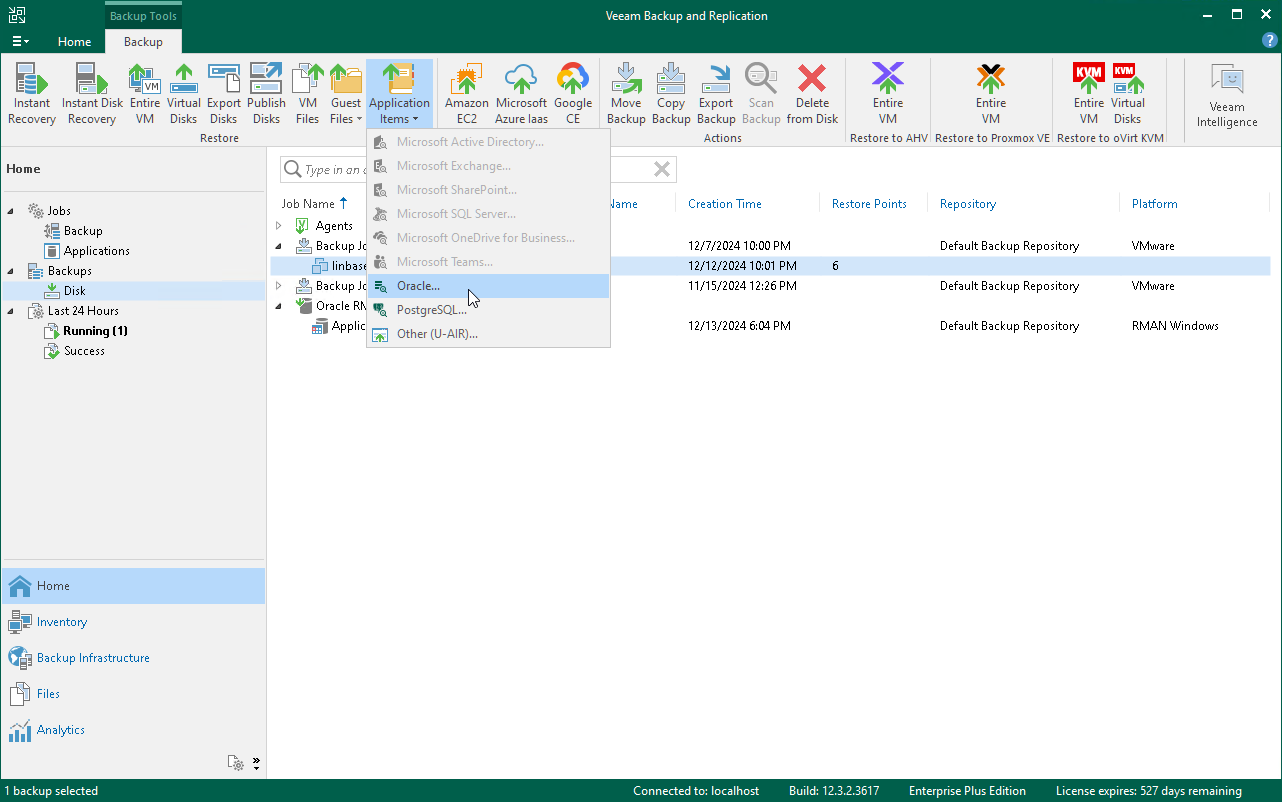Restore Entire VM to AHV
This screenshot has width=1282, height=802.
[888, 94]
